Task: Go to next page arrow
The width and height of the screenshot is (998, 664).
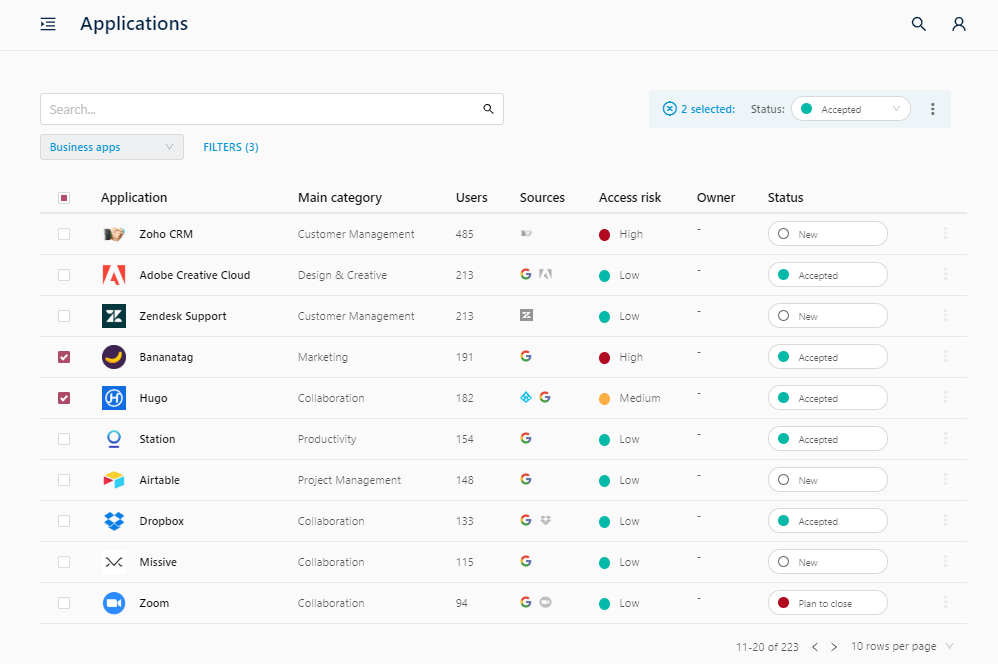Action: (x=834, y=647)
